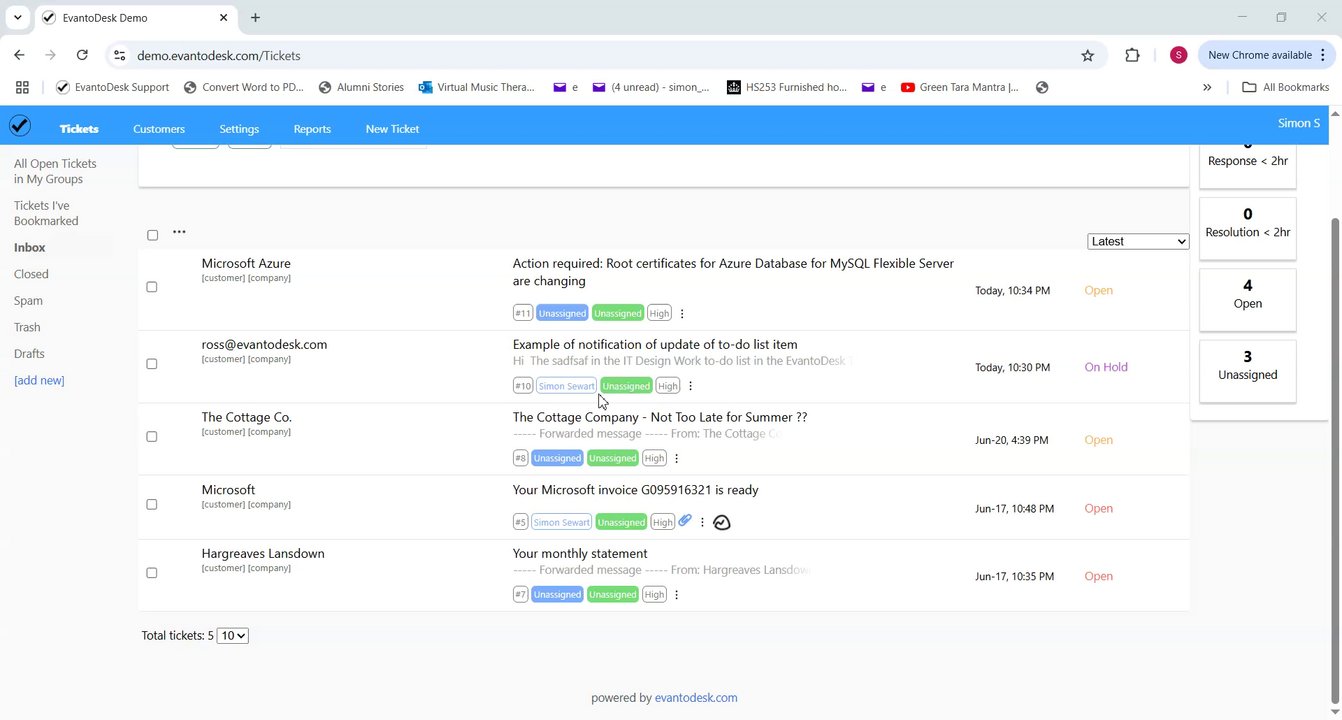Tick the Hargreaves Lansdown ticket checkbox
Viewport: 1342px width, 720px height.
pyautogui.click(x=152, y=573)
